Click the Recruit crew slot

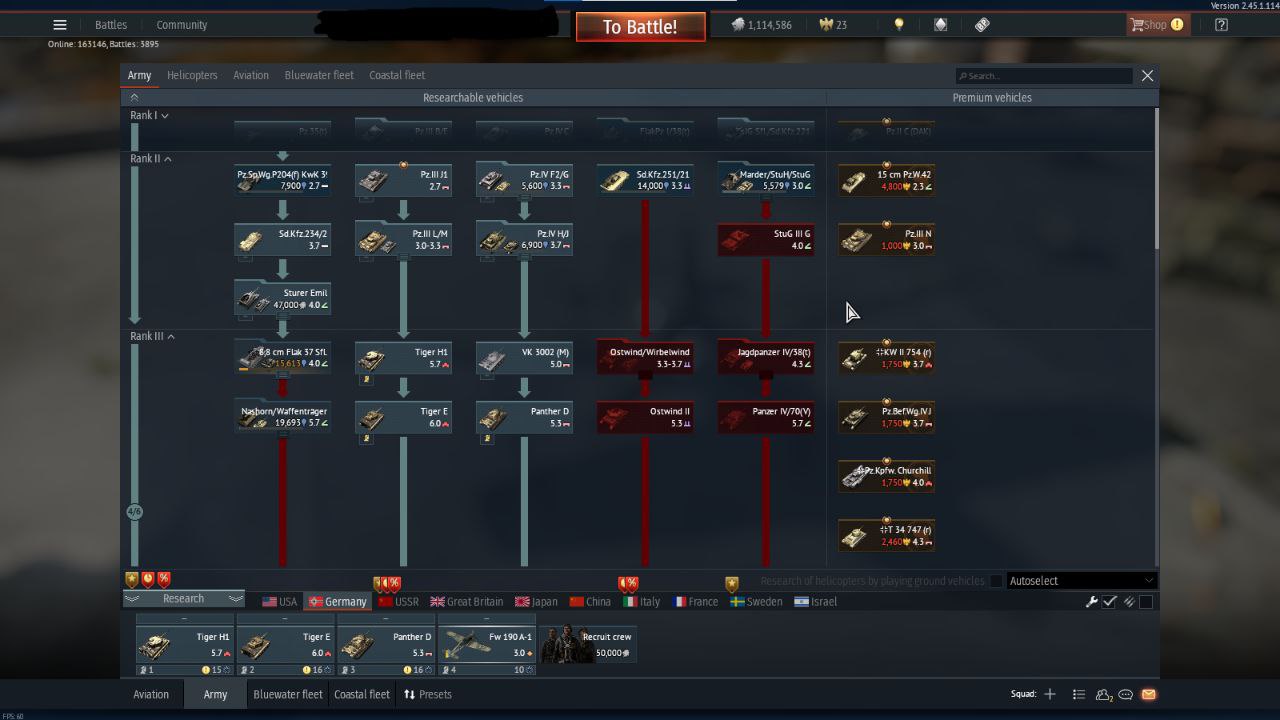[588, 645]
